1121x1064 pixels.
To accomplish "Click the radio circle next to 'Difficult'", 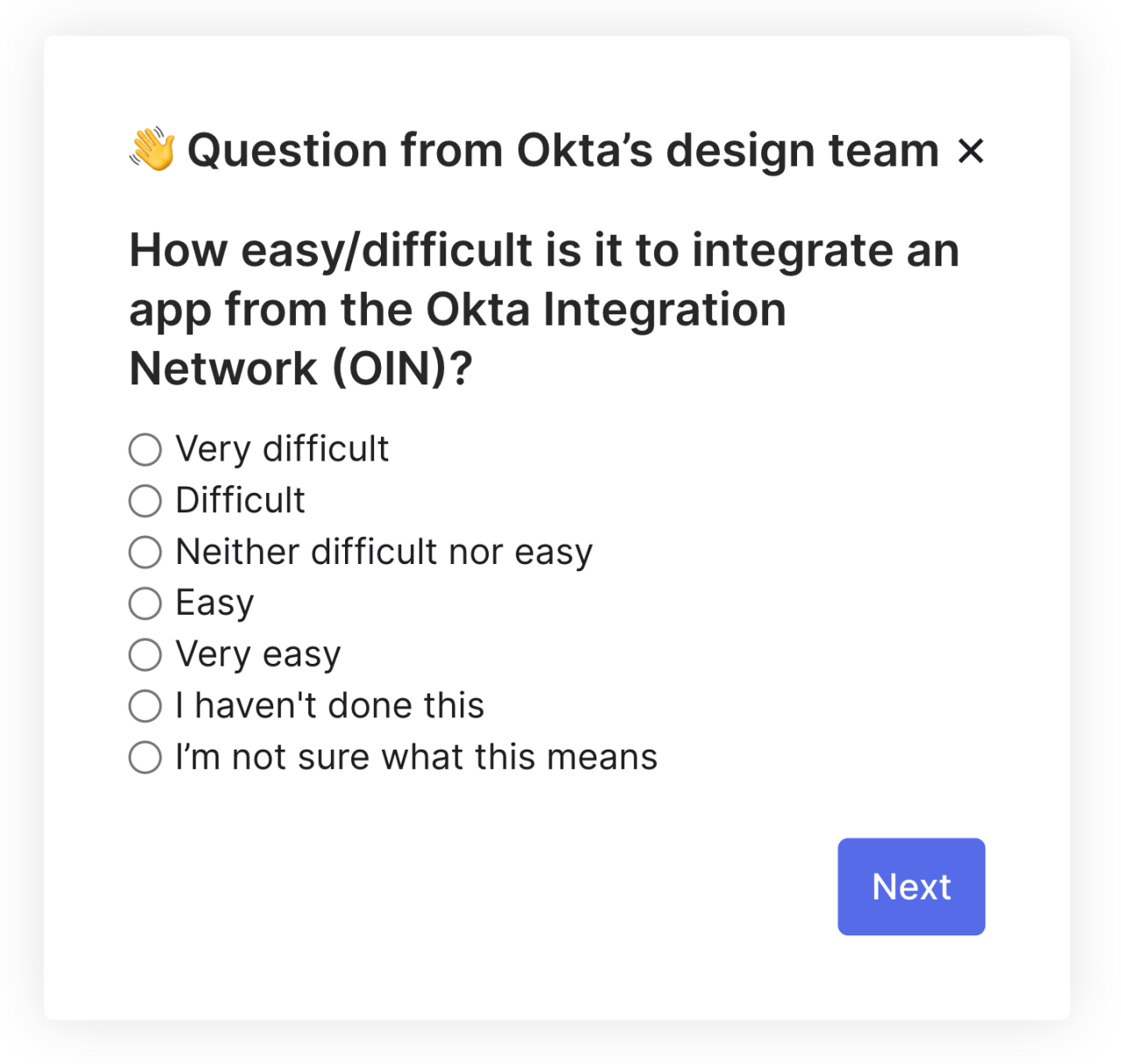I will [144, 501].
